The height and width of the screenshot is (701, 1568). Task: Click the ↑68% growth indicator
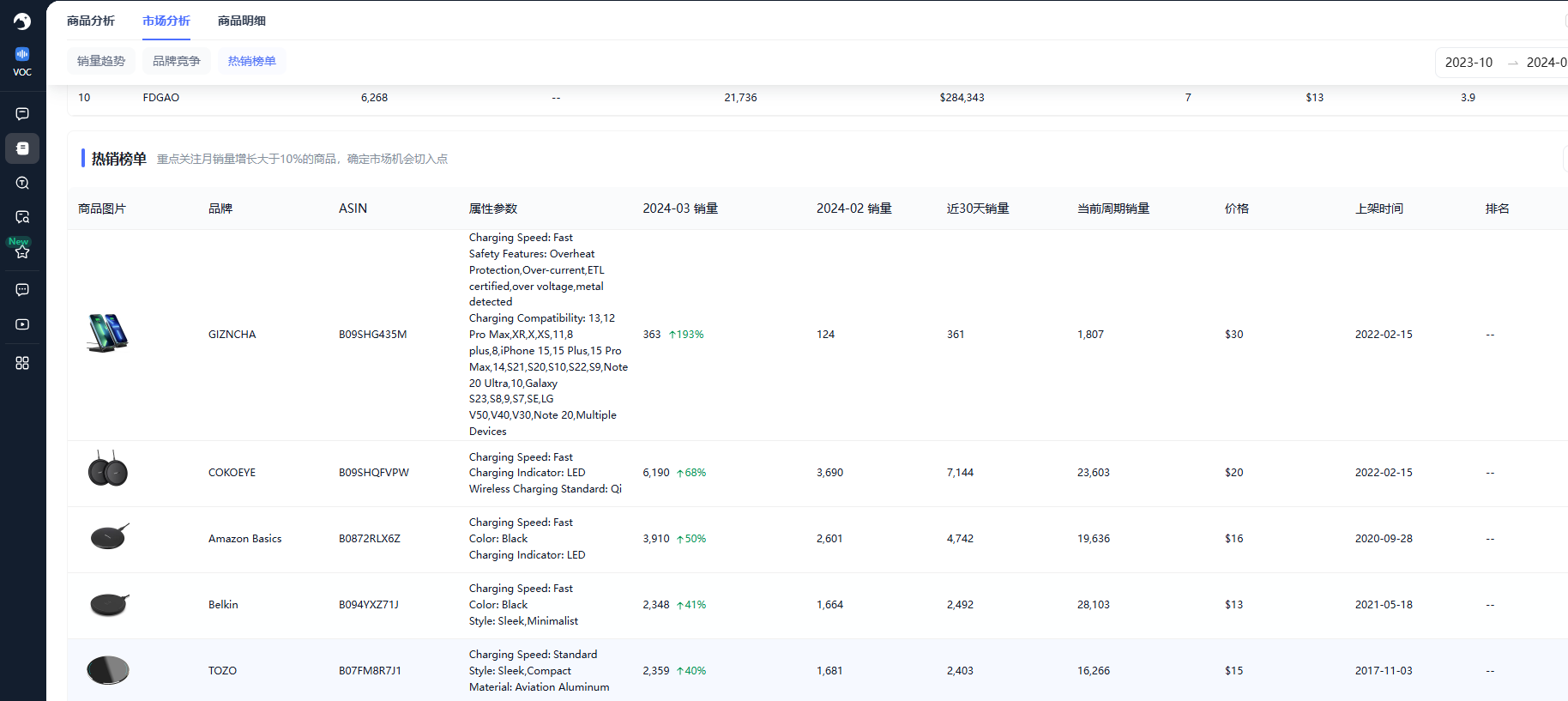tap(691, 473)
